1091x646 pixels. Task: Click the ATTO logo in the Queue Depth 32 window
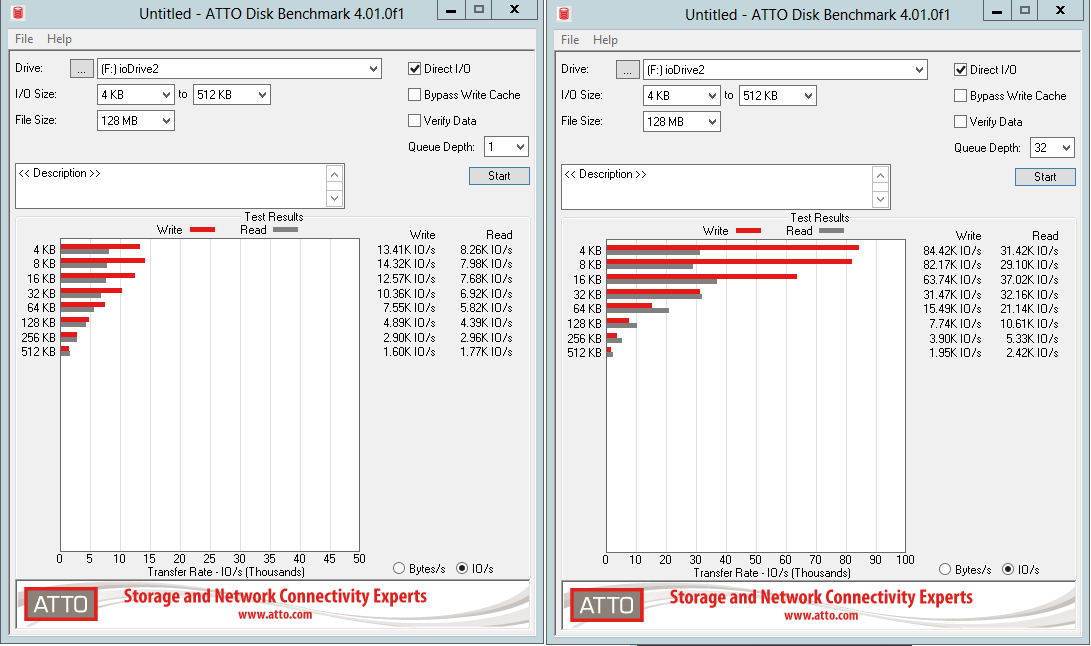[607, 605]
